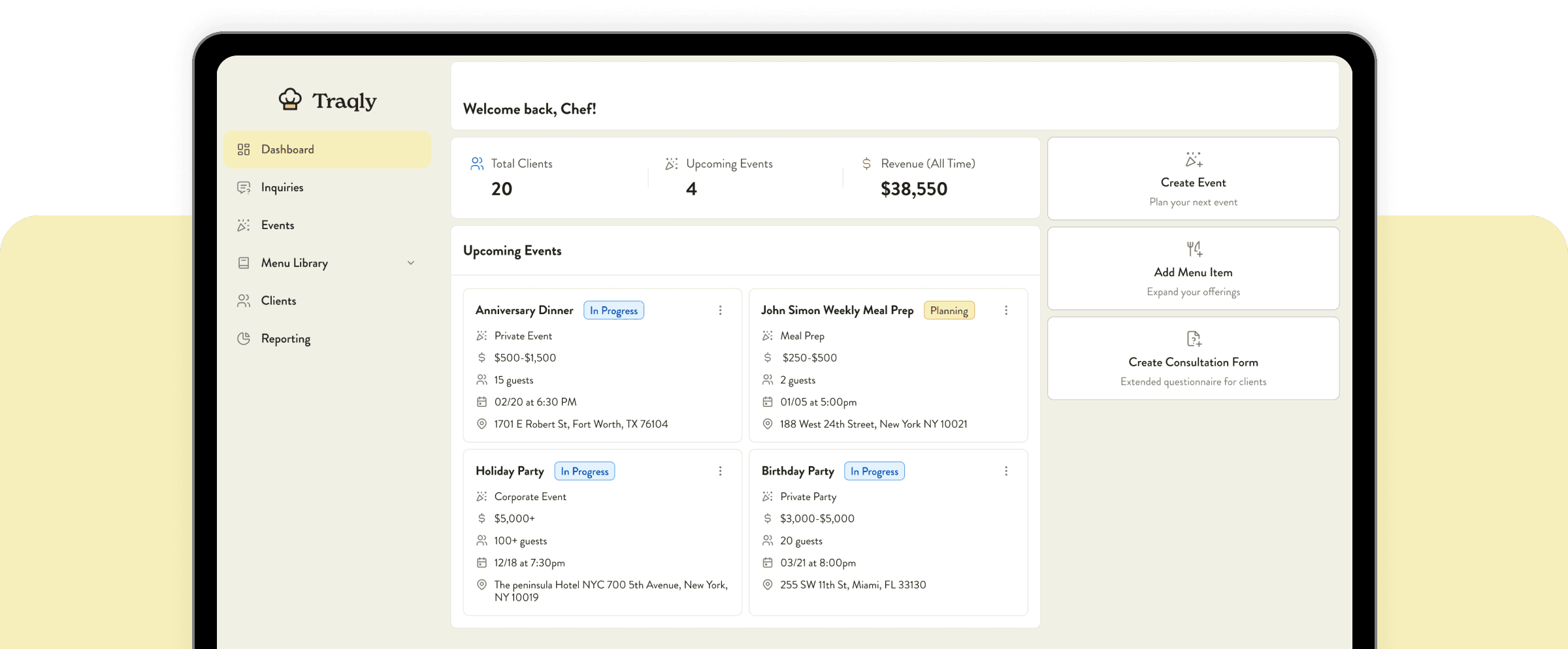The height and width of the screenshot is (649, 1568).
Task: Click the Revenue (All Time) amount $38,550
Action: pyautogui.click(x=913, y=189)
